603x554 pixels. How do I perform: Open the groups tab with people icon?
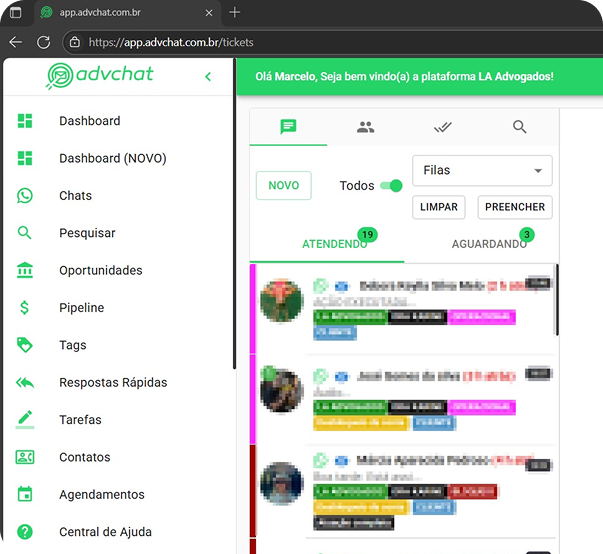(365, 127)
